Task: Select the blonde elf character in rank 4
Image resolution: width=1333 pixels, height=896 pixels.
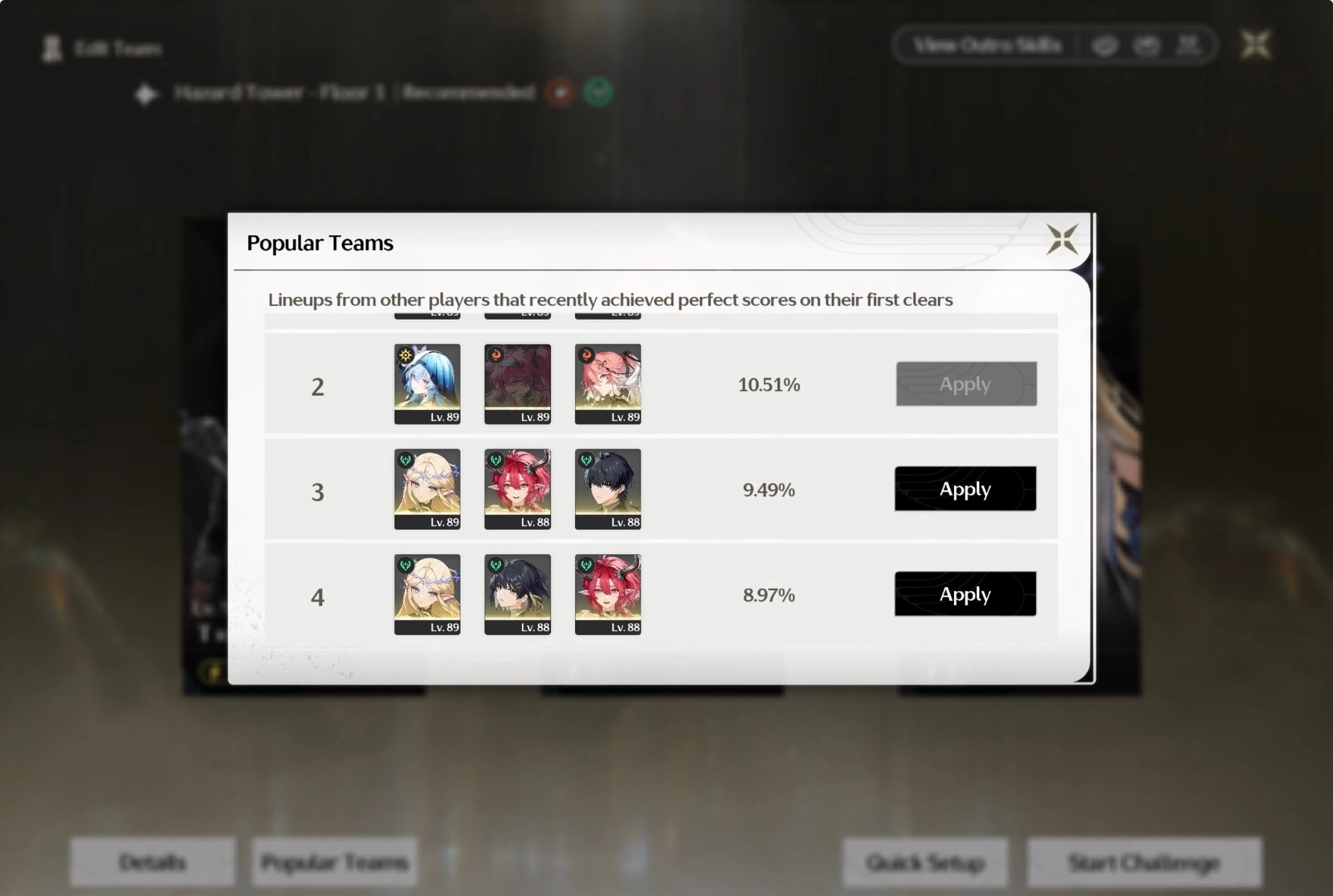Action: click(x=427, y=594)
